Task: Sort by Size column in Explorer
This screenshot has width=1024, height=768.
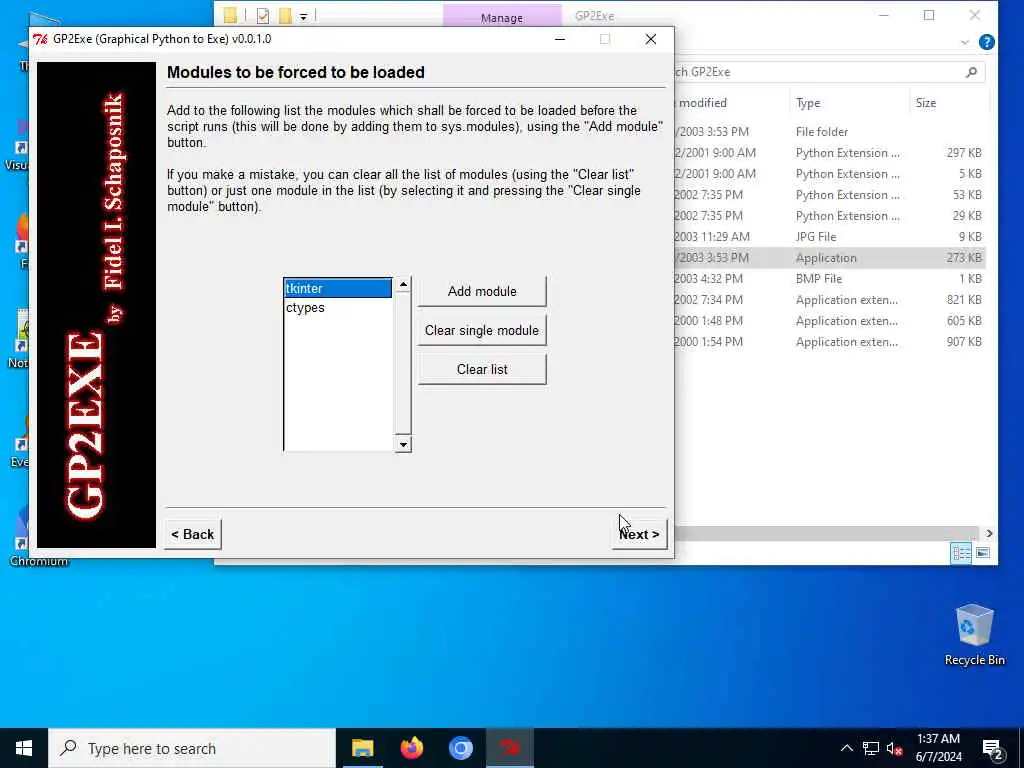Action: tap(948, 103)
